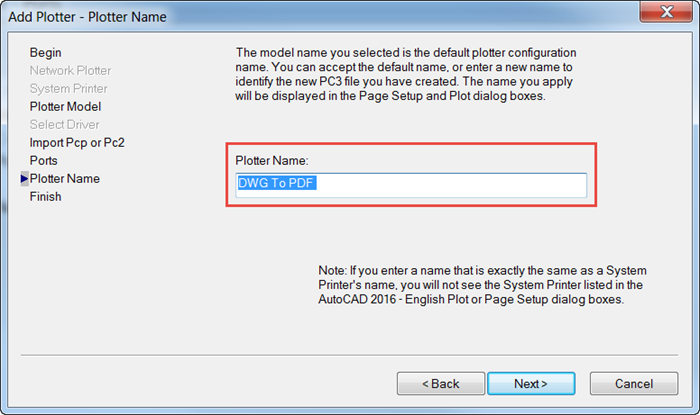Viewport: 700px width, 415px height.
Task: Click the highlighted DWG To PDF text
Action: click(277, 183)
